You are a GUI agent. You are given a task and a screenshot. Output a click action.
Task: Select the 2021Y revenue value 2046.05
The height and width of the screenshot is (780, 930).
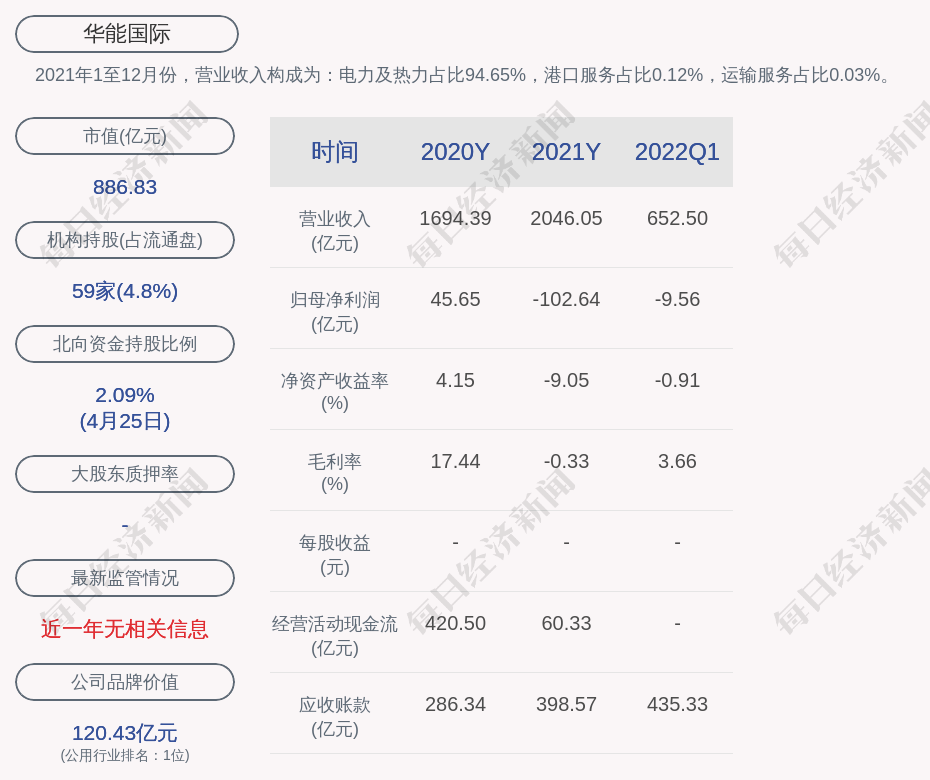point(566,218)
